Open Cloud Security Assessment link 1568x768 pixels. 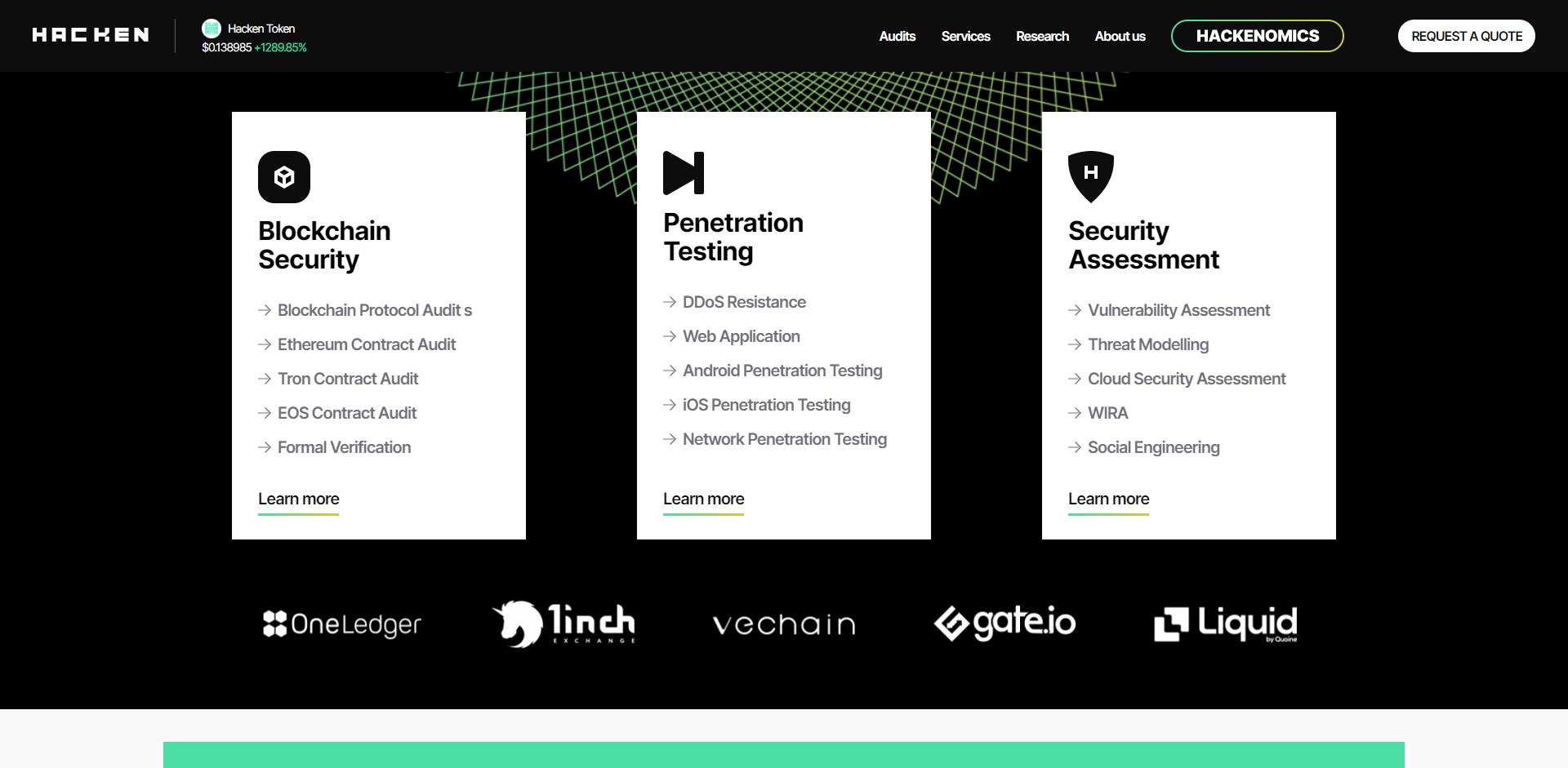(x=1187, y=379)
